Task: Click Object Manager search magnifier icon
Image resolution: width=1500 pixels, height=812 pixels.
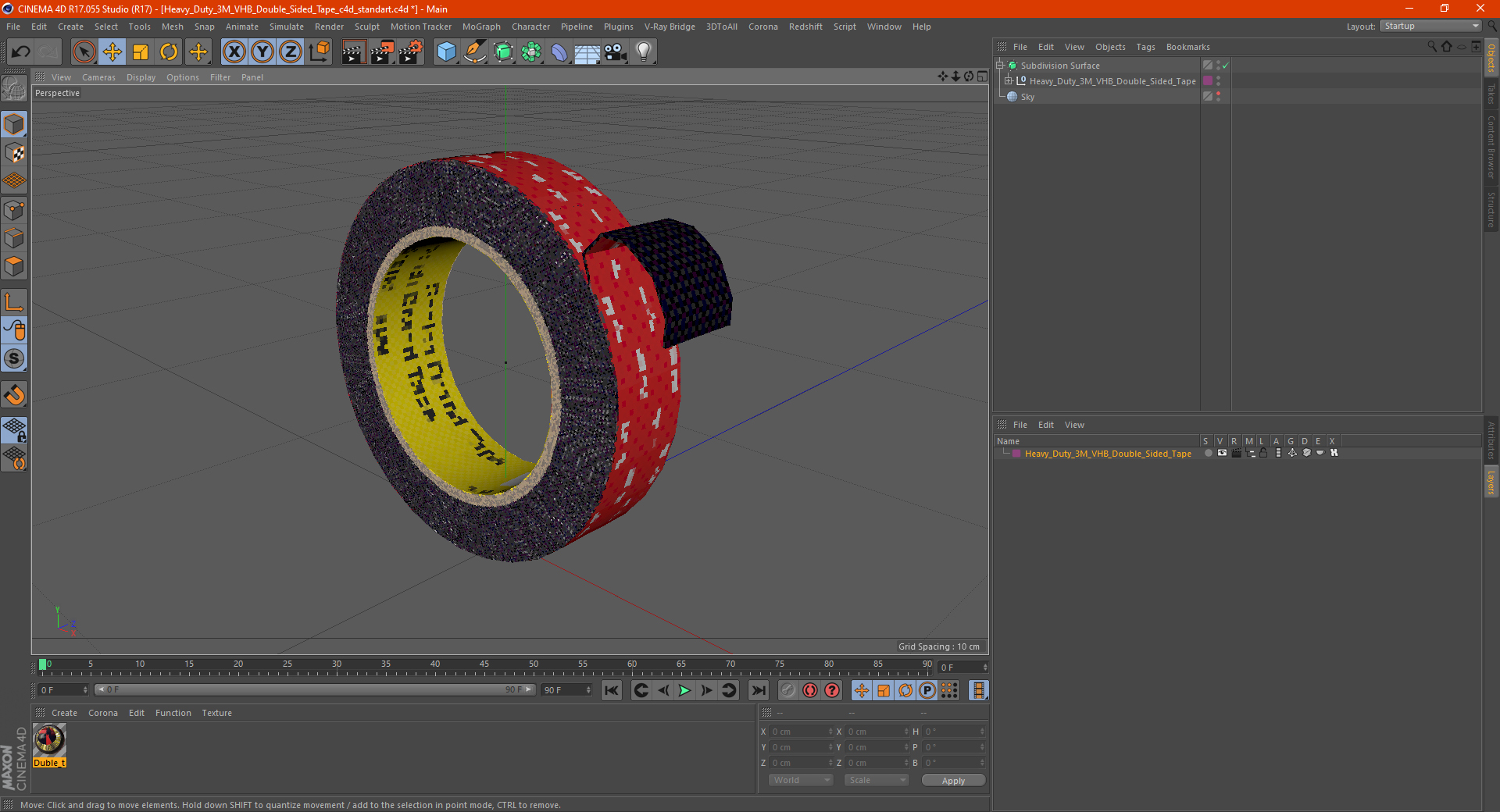Action: point(1431,47)
